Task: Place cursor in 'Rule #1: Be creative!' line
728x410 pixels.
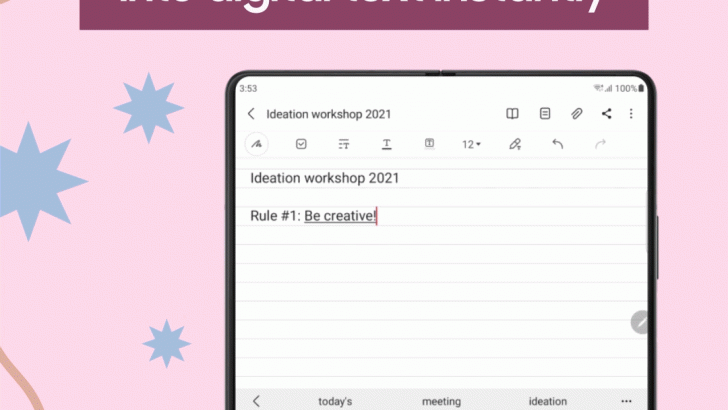Action: (x=313, y=216)
